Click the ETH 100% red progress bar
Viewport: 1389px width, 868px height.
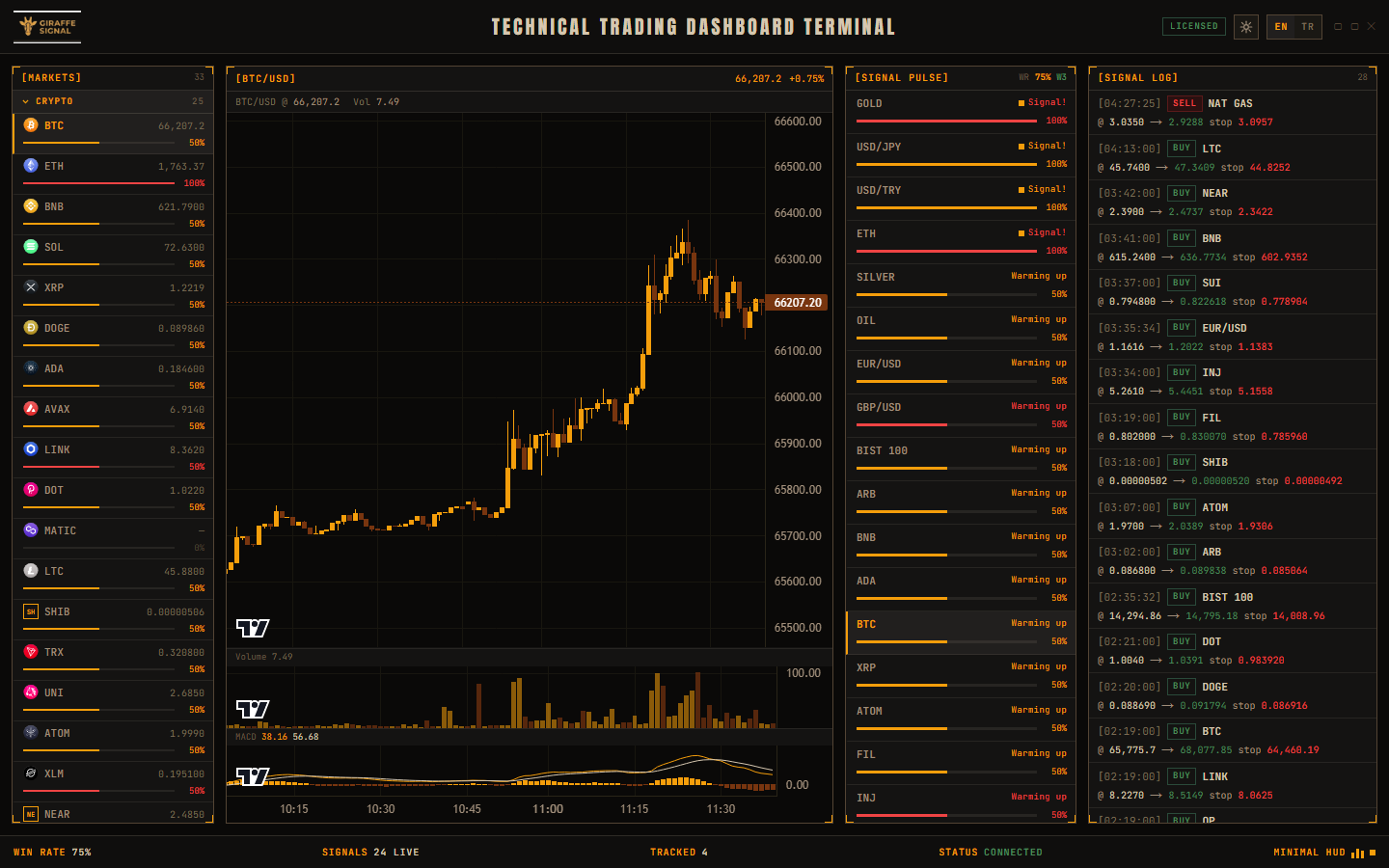(98, 183)
